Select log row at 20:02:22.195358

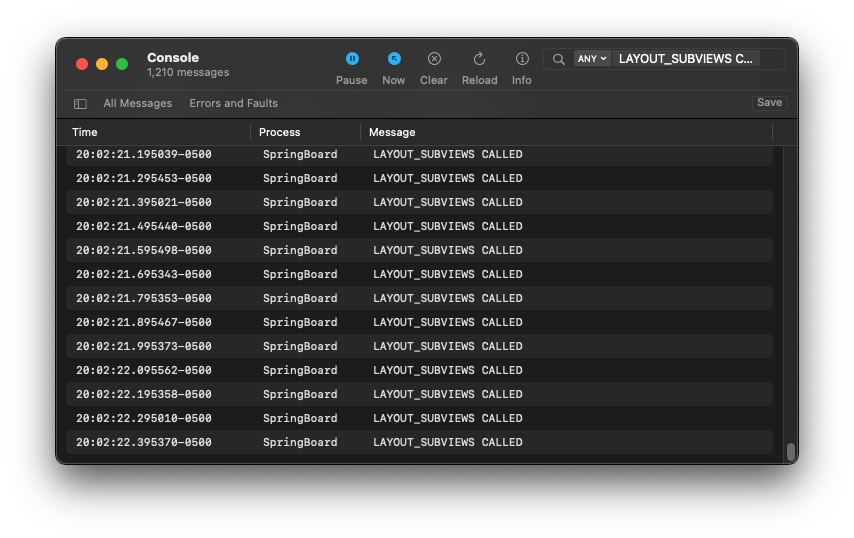coord(419,394)
